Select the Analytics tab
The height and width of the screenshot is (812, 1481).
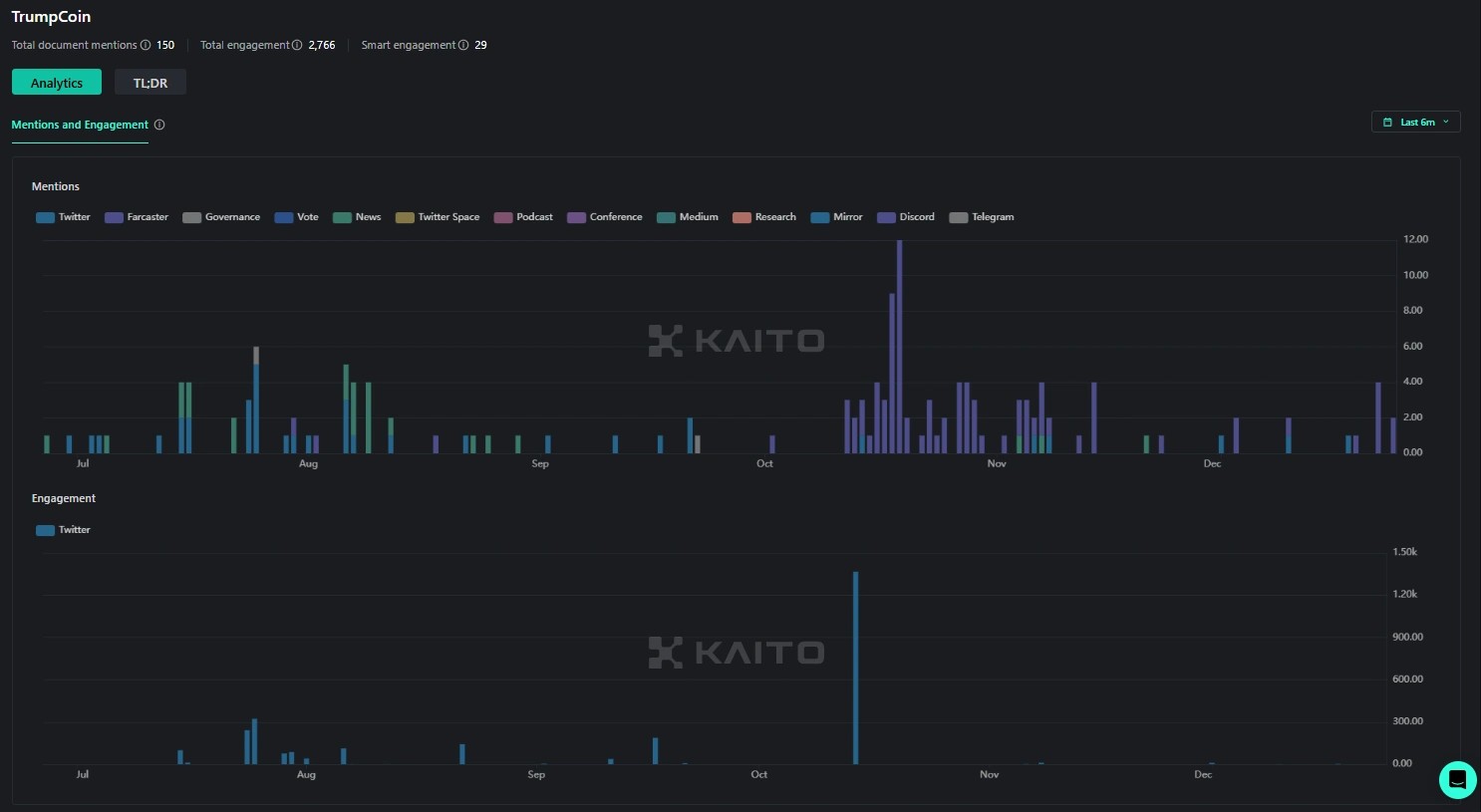[57, 83]
